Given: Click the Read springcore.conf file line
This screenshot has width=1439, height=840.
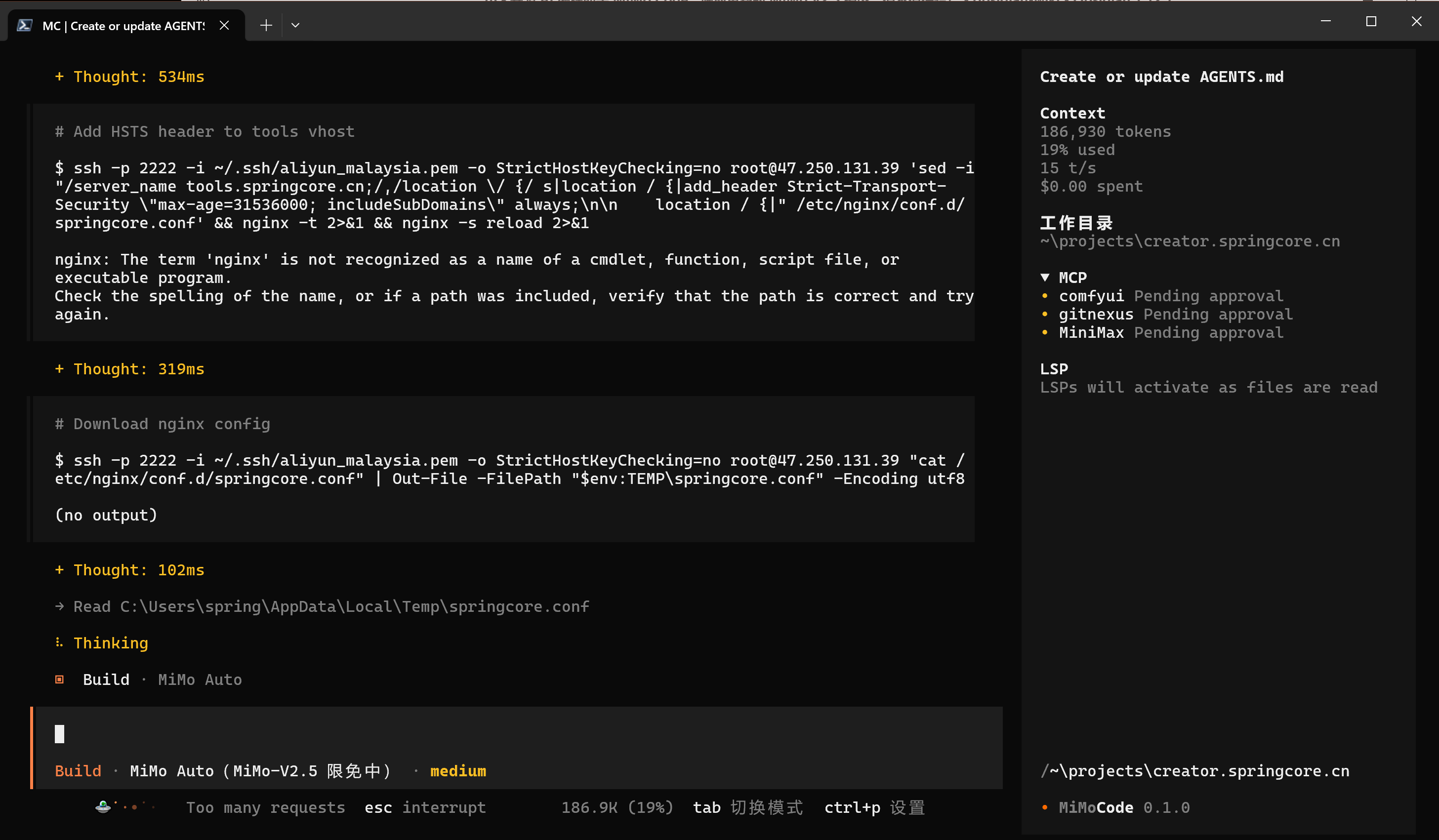Looking at the screenshot, I should coord(322,606).
